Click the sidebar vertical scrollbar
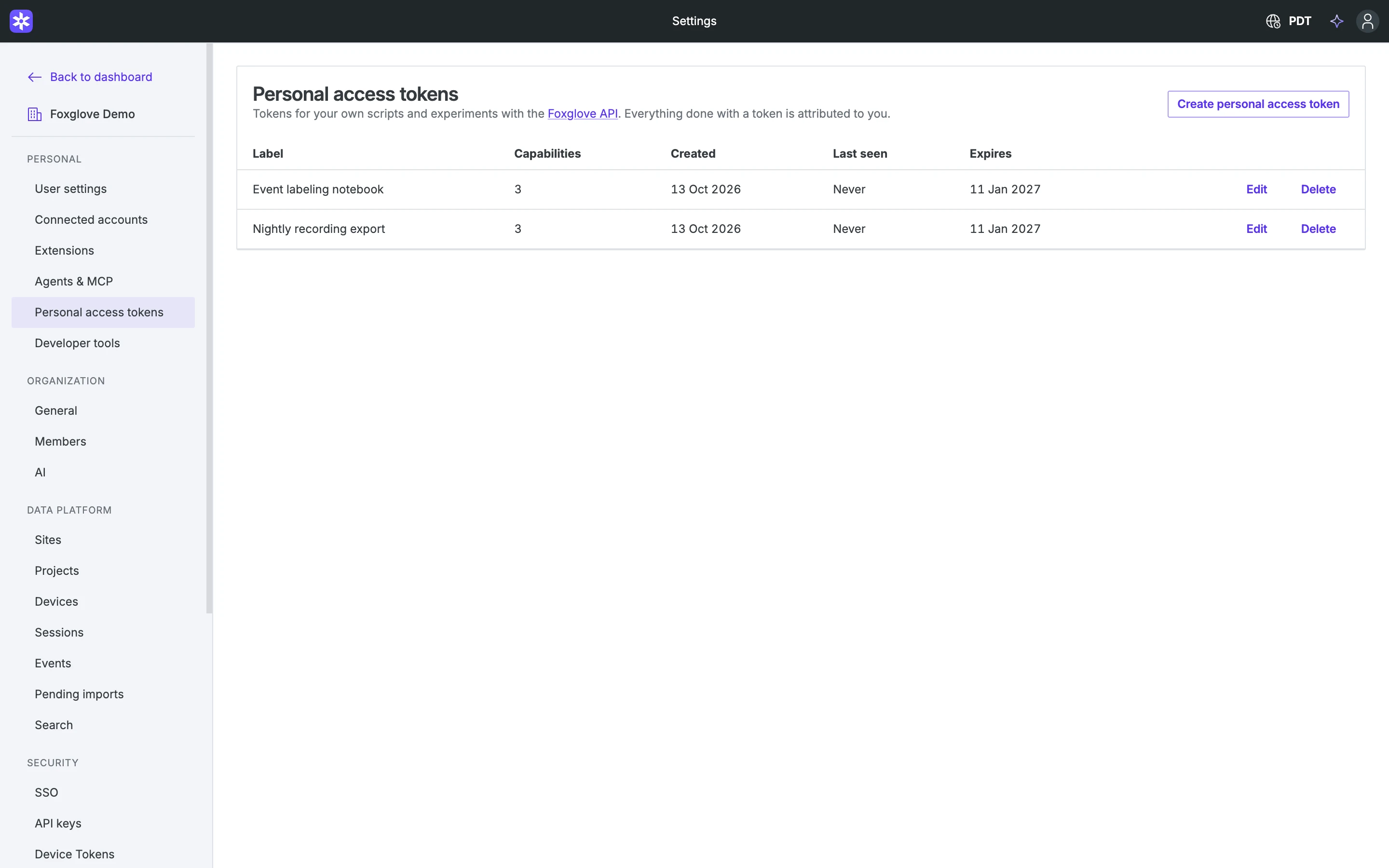Viewport: 1389px width, 868px height. (209, 328)
